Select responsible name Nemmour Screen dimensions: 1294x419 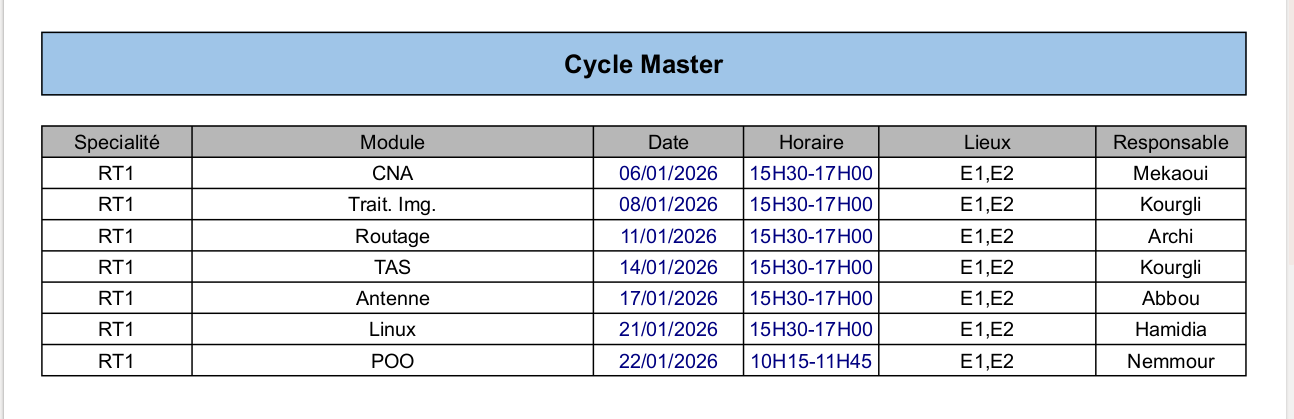pos(1170,362)
